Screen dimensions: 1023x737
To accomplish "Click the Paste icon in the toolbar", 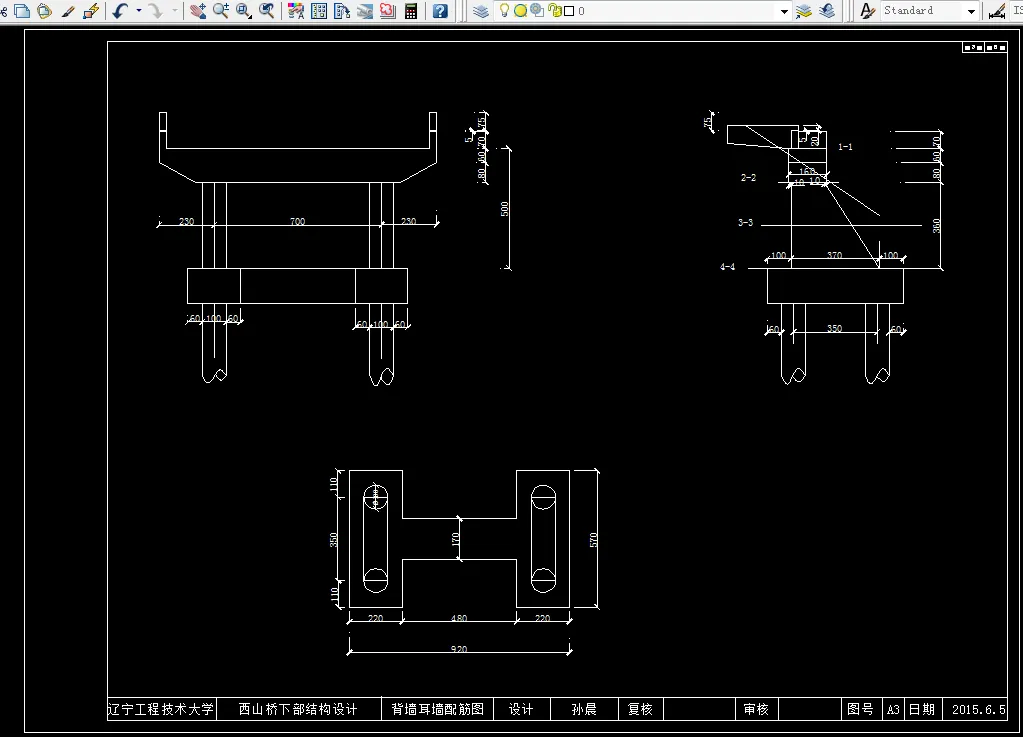I will click(x=44, y=10).
